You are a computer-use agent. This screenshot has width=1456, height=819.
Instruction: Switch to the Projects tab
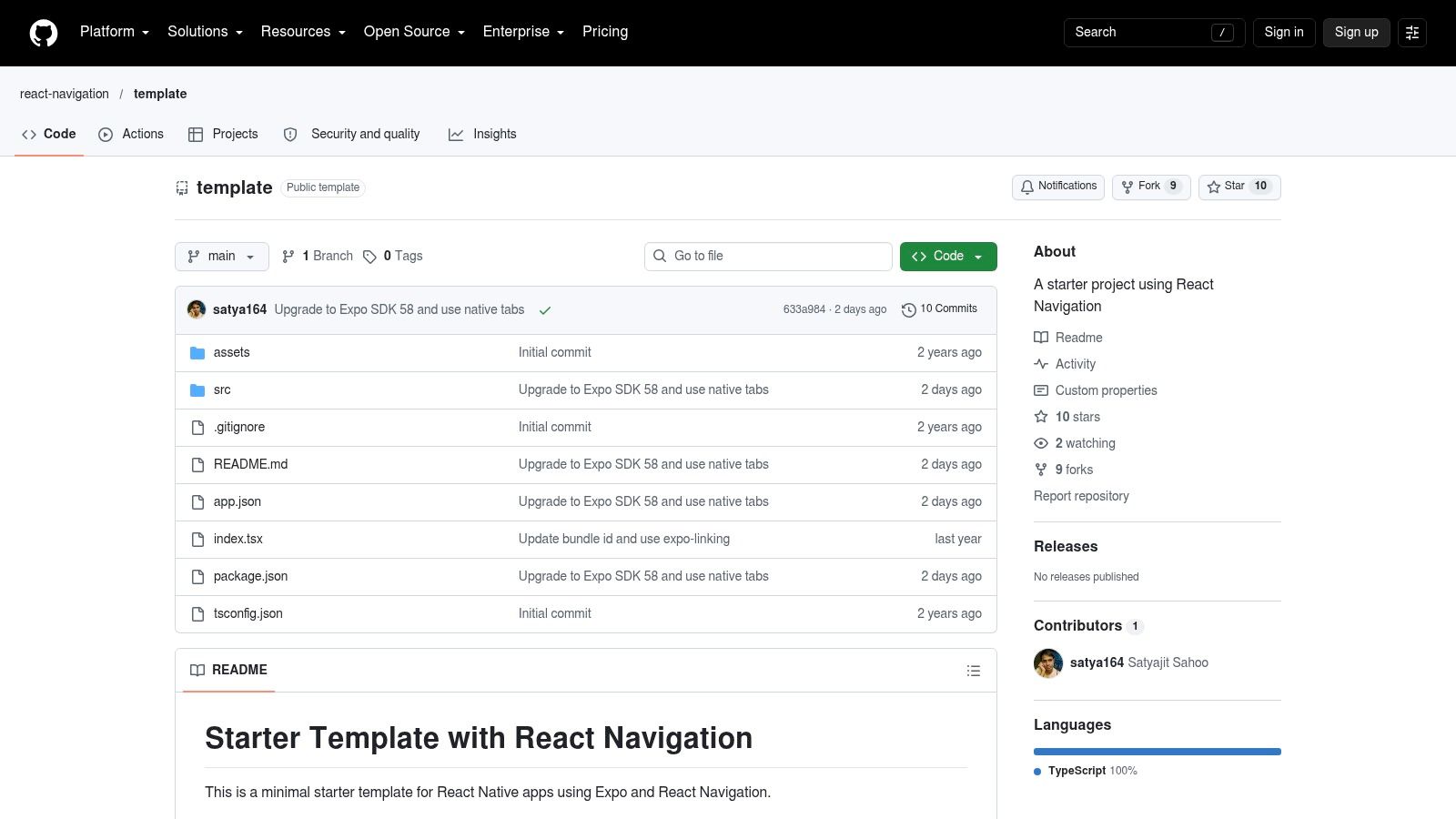pyautogui.click(x=223, y=134)
